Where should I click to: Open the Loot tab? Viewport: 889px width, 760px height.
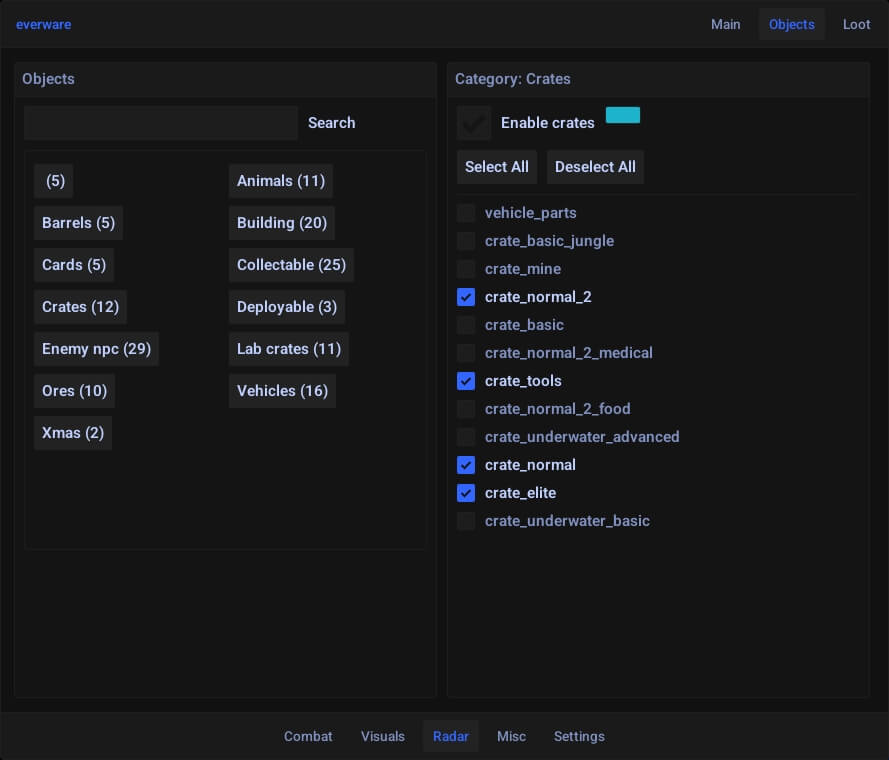coord(856,24)
